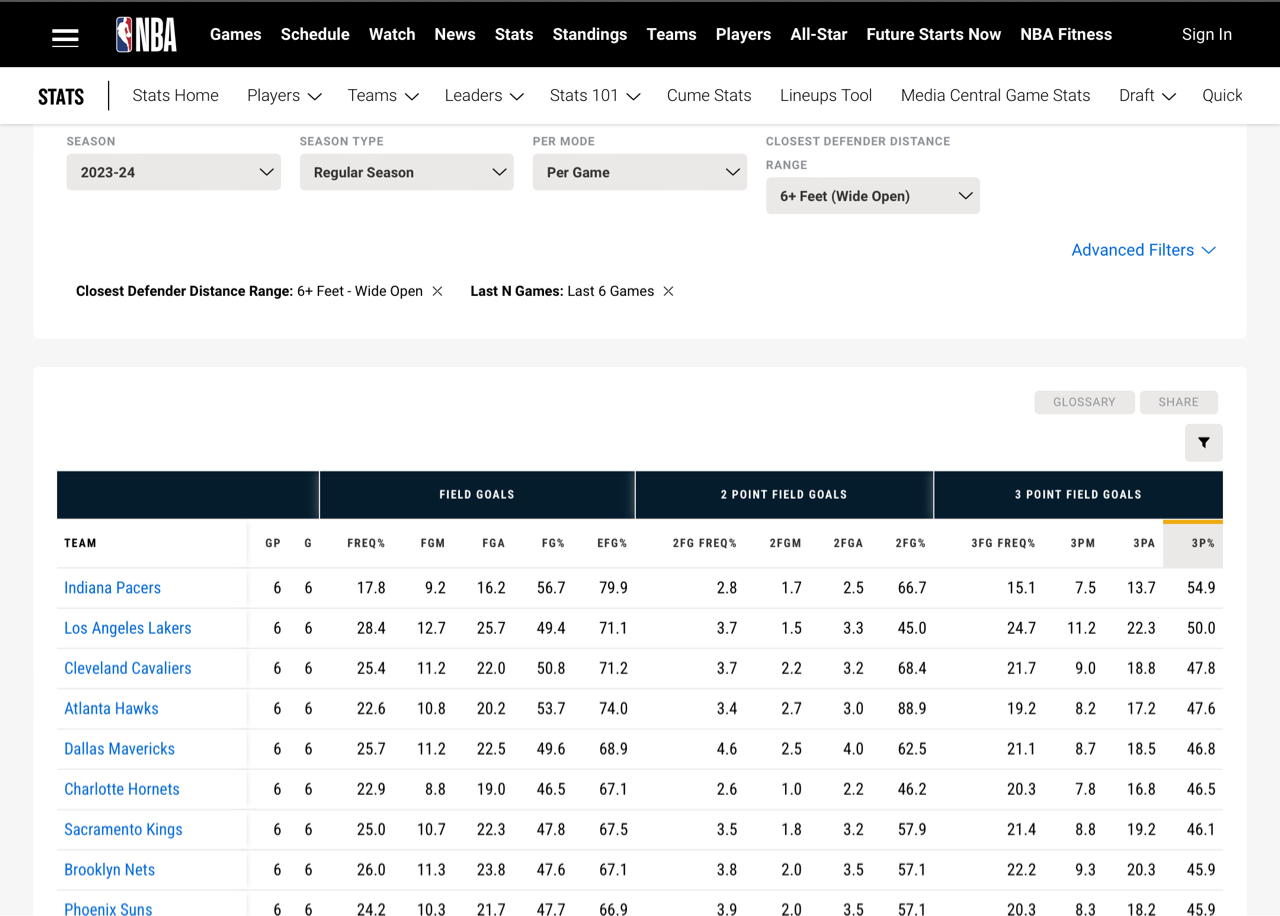The width and height of the screenshot is (1280, 916).
Task: Click Sign In
Action: pos(1206,34)
